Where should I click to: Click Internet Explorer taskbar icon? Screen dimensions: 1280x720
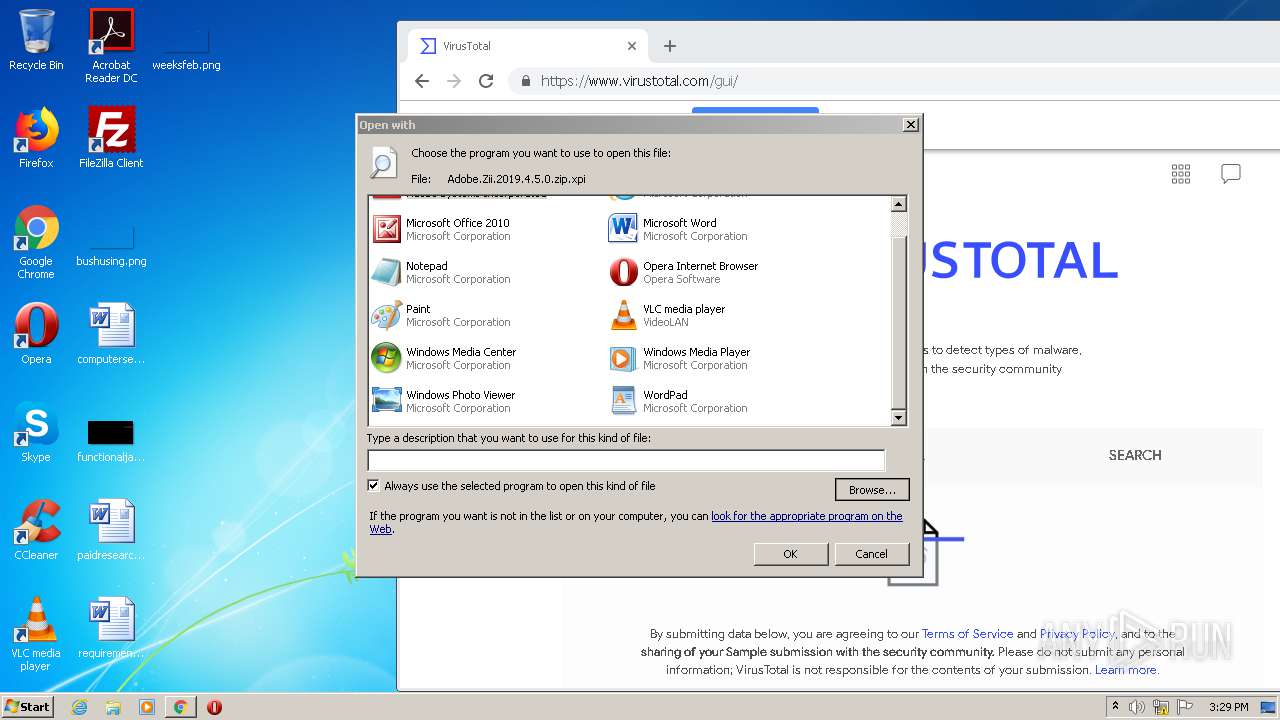(79, 707)
